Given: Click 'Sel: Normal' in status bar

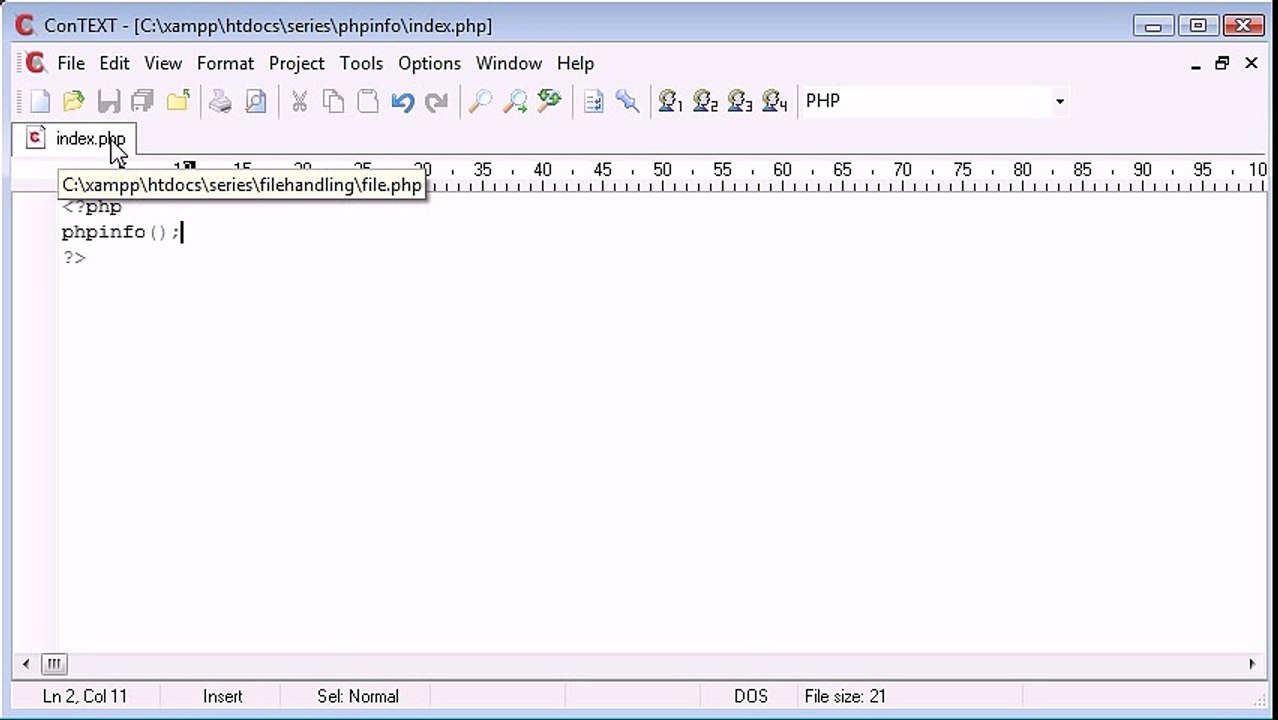Looking at the screenshot, I should click(358, 696).
